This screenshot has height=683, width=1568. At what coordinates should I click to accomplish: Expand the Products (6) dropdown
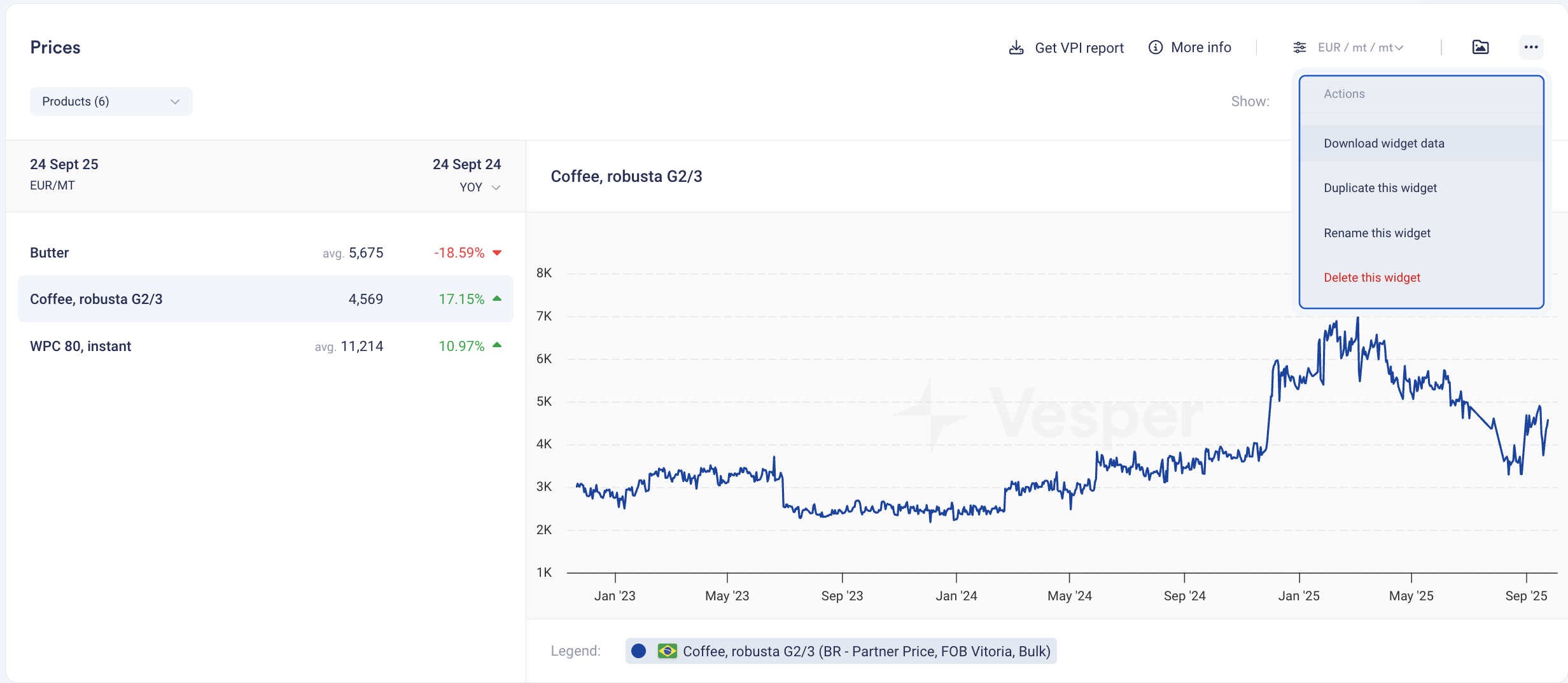pos(111,102)
